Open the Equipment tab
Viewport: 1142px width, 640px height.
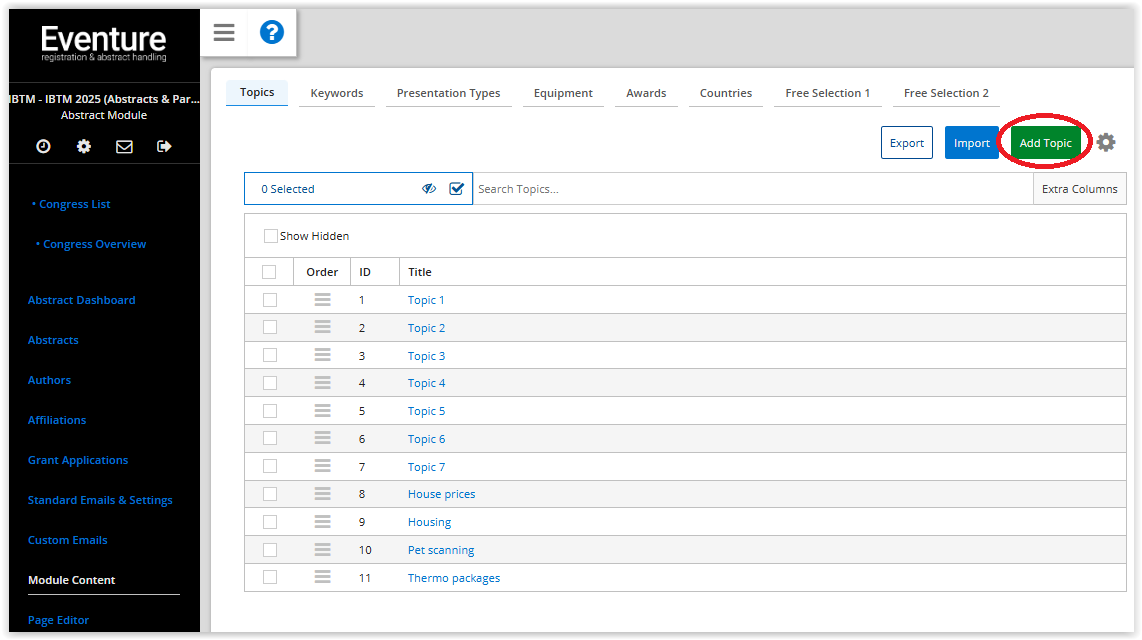pyautogui.click(x=563, y=93)
